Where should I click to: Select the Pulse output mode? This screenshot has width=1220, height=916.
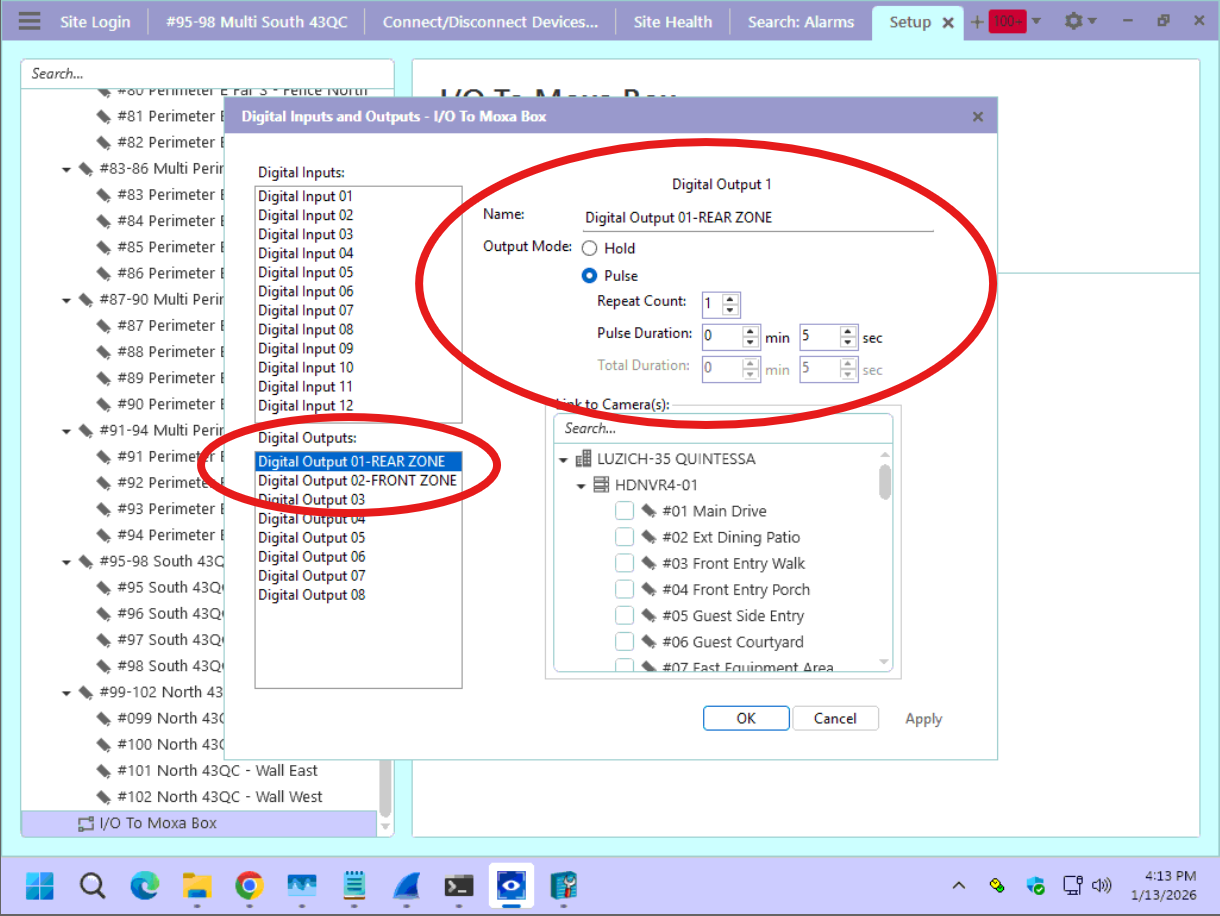tap(590, 275)
